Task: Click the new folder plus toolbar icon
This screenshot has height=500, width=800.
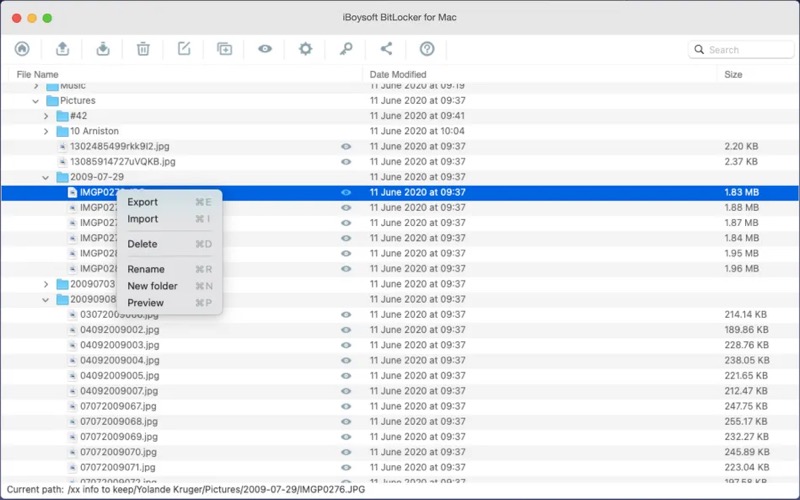Action: 224,49
